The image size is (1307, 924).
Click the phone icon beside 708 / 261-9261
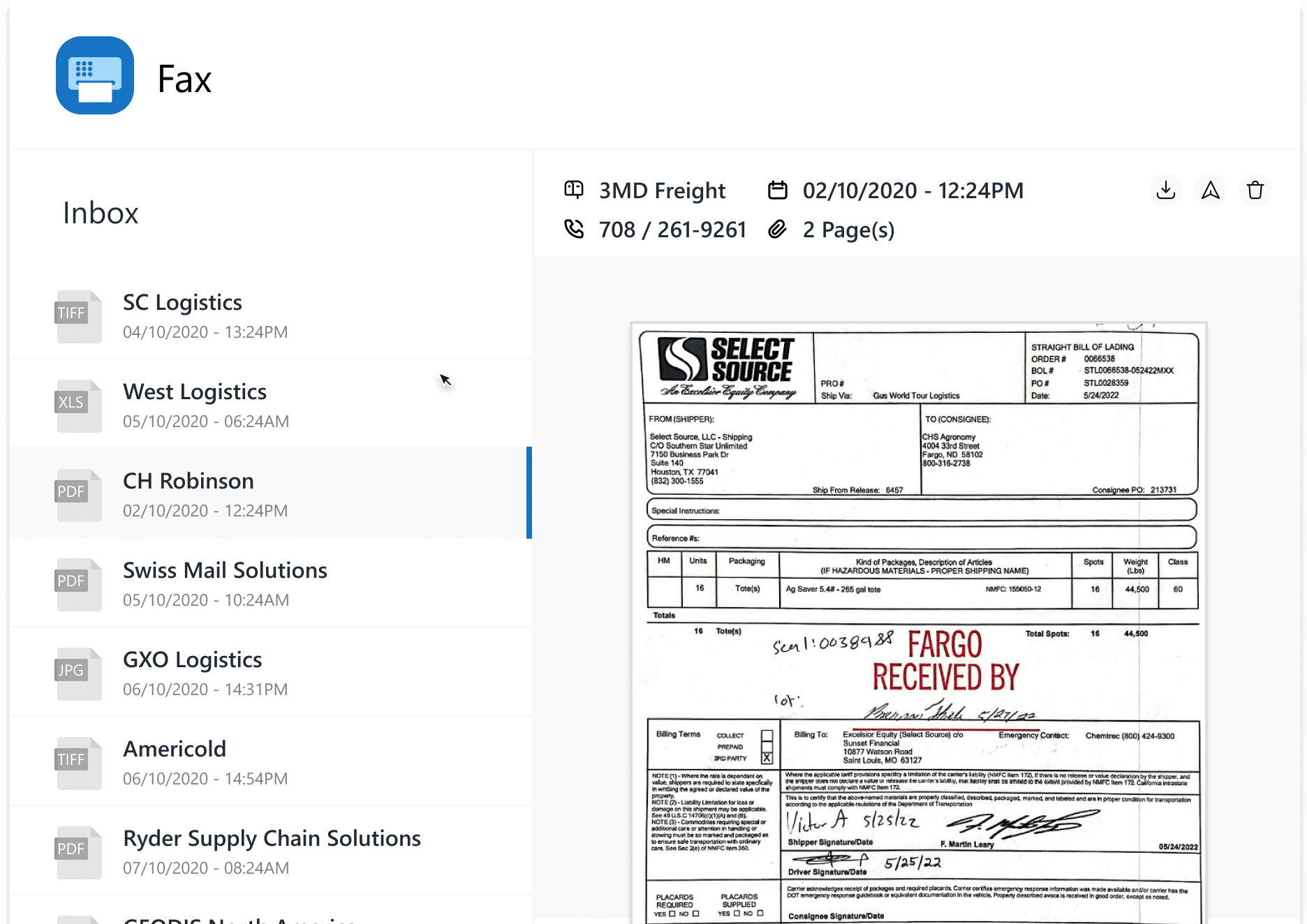[574, 229]
